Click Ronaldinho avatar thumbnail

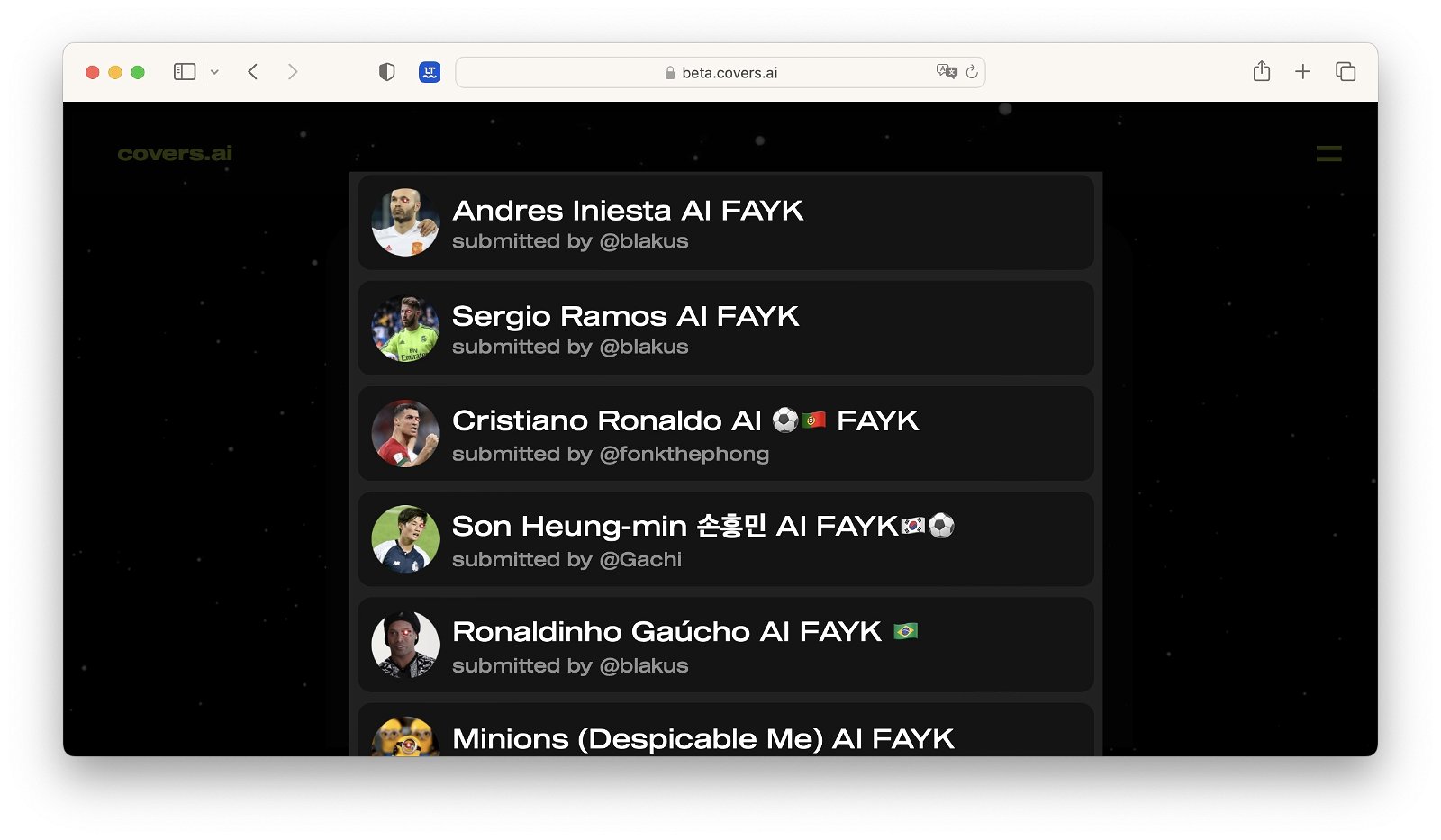(x=405, y=645)
